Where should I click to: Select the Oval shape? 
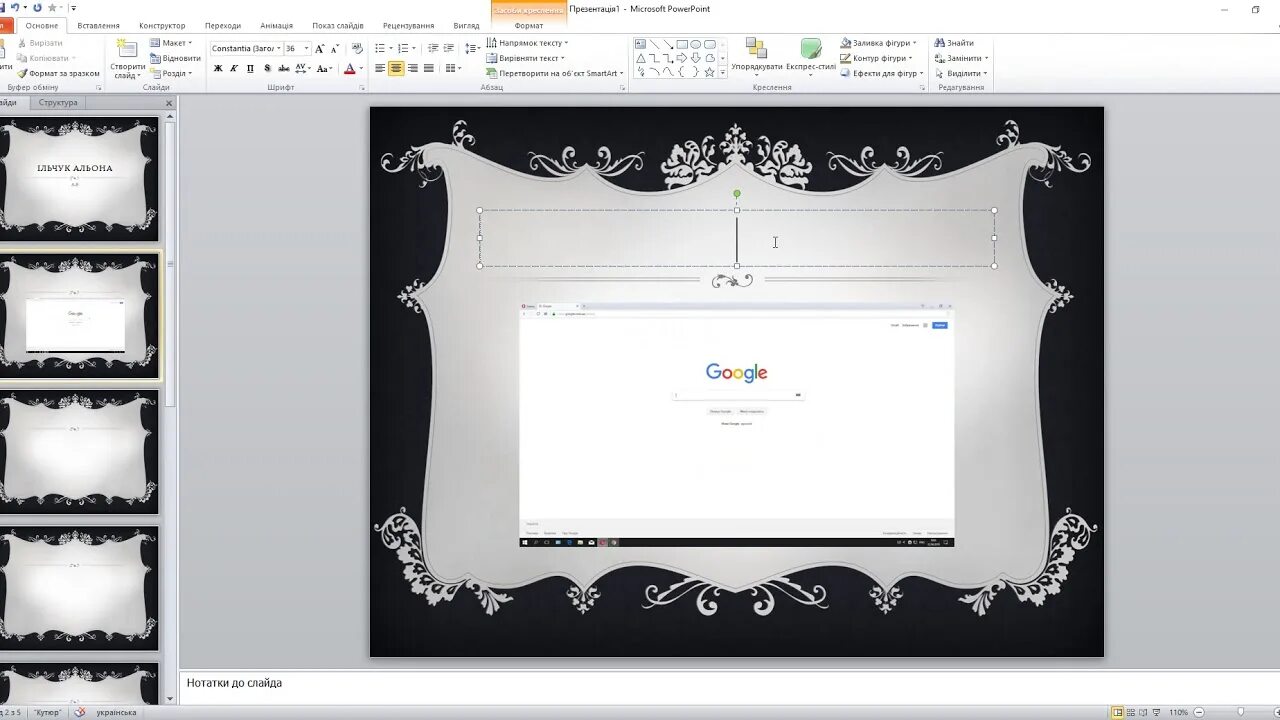tap(695, 44)
